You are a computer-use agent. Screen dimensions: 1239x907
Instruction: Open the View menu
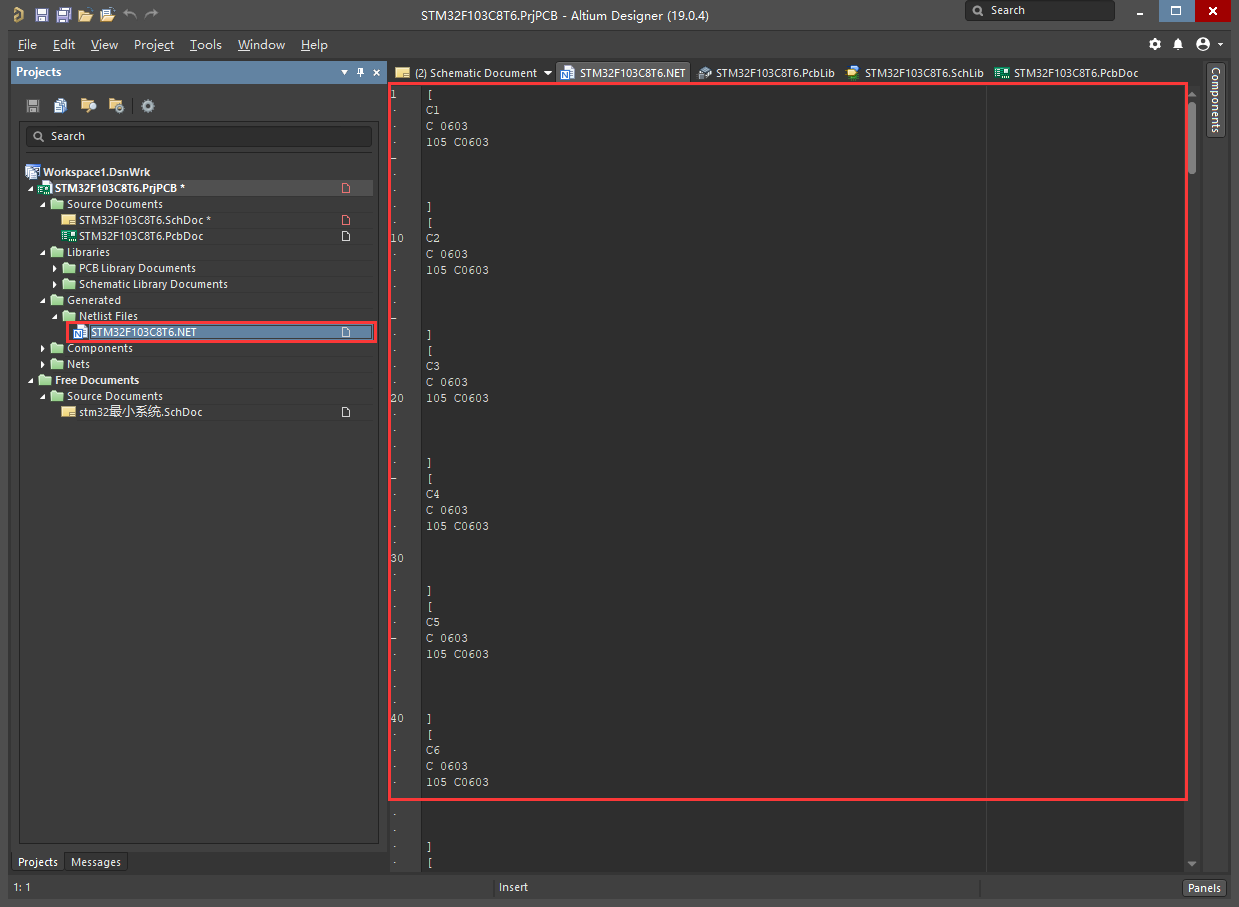coord(104,44)
